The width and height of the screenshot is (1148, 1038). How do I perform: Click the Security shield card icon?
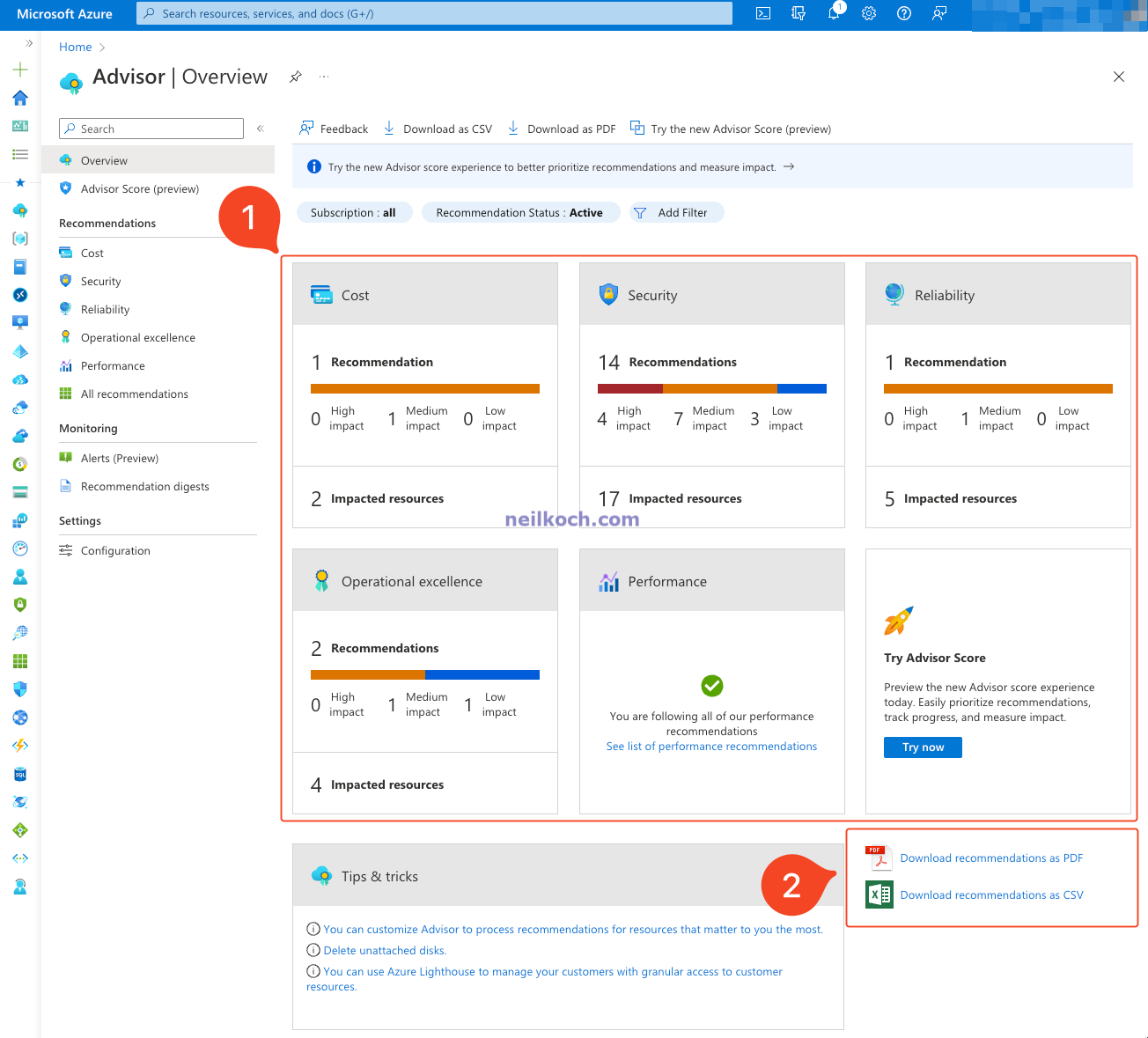[608, 294]
